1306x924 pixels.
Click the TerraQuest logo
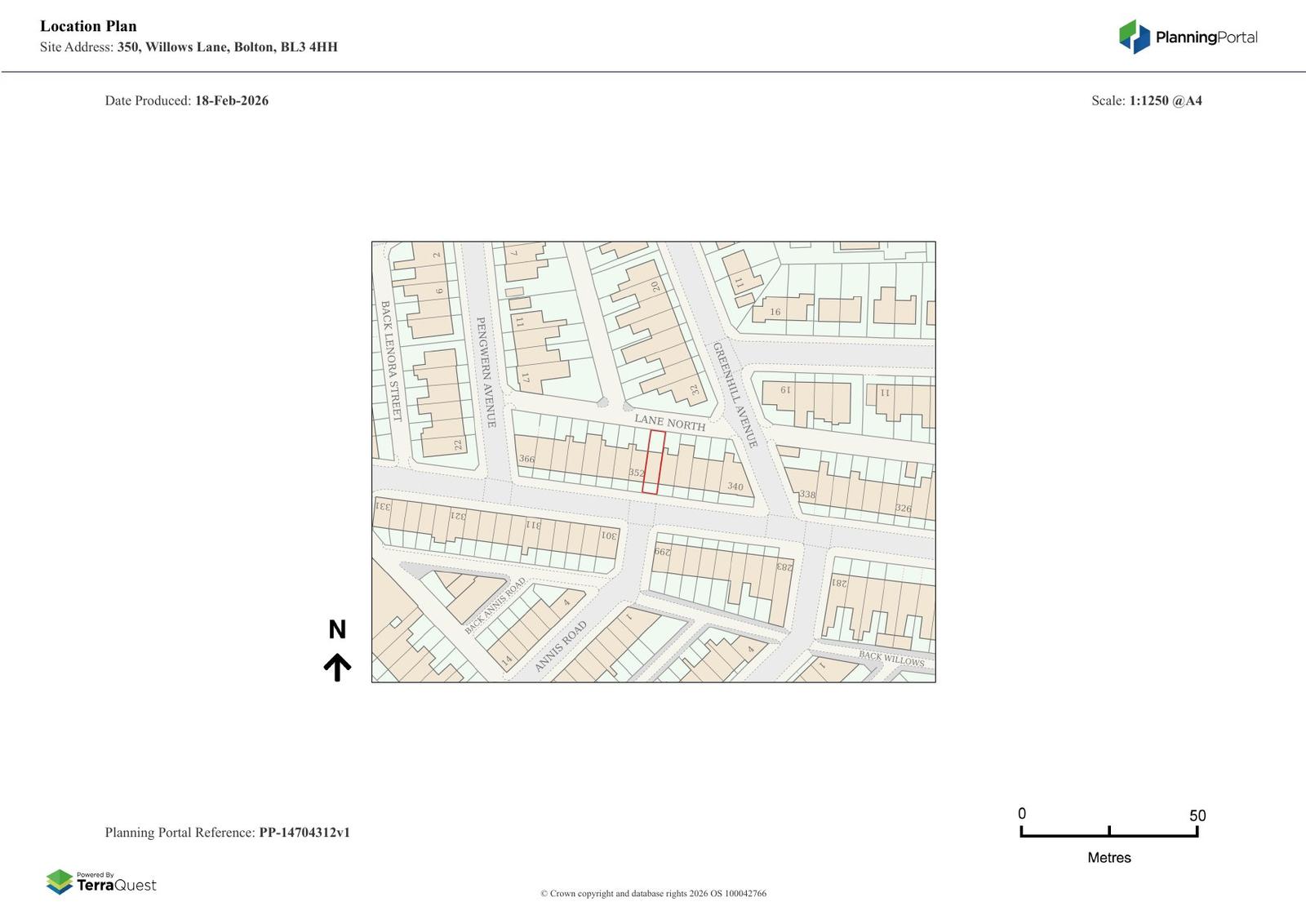click(101, 882)
